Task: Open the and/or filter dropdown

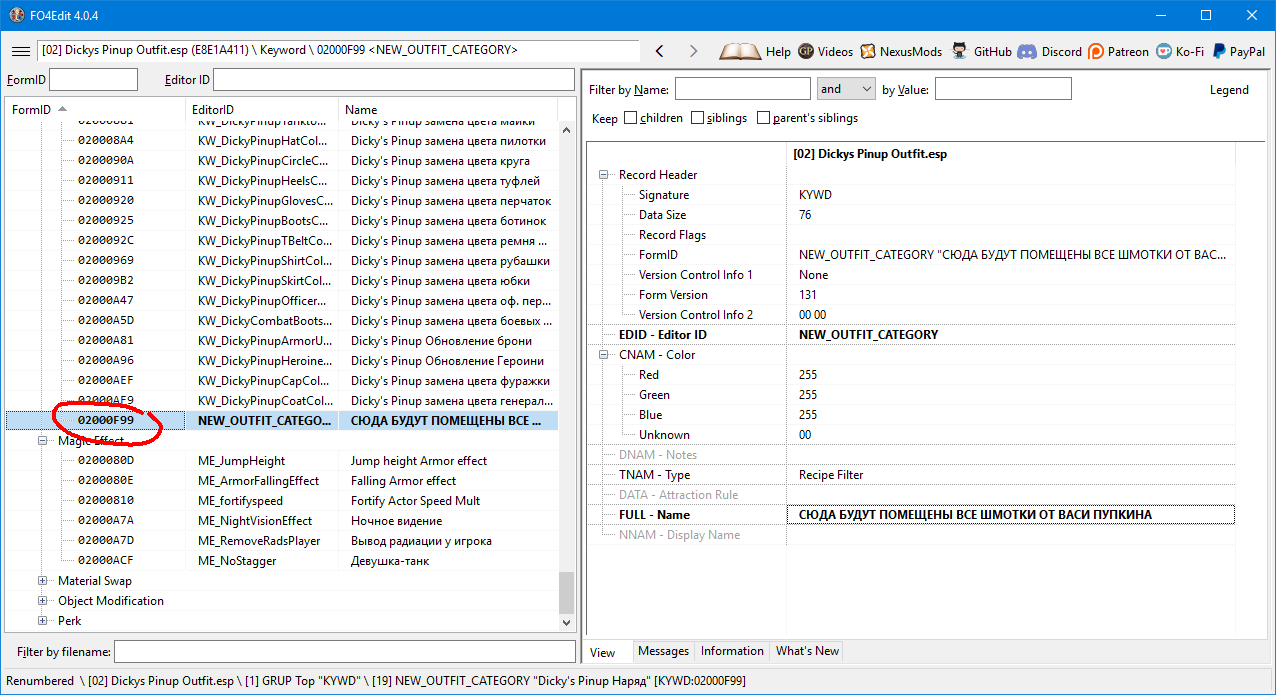Action: pyautogui.click(x=846, y=89)
